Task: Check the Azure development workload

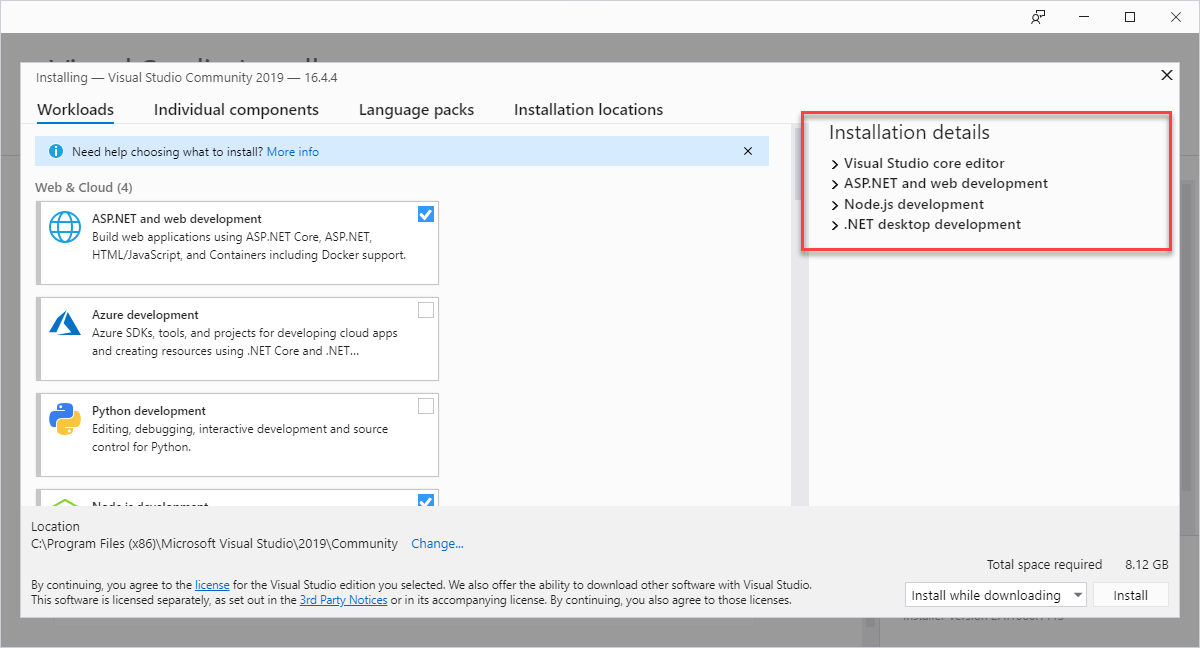Action: click(x=426, y=310)
